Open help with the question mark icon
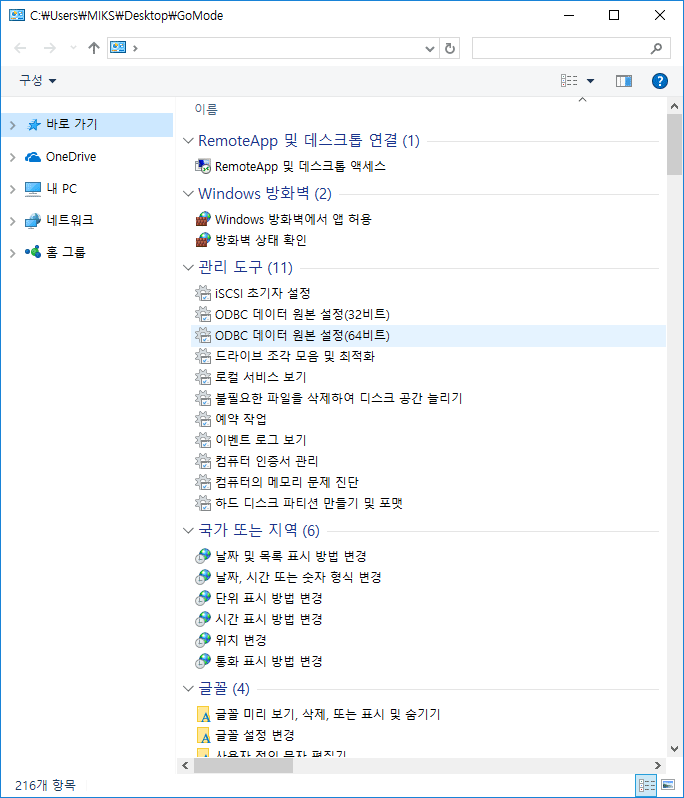Screen dimensions: 684x798 [x=660, y=80]
